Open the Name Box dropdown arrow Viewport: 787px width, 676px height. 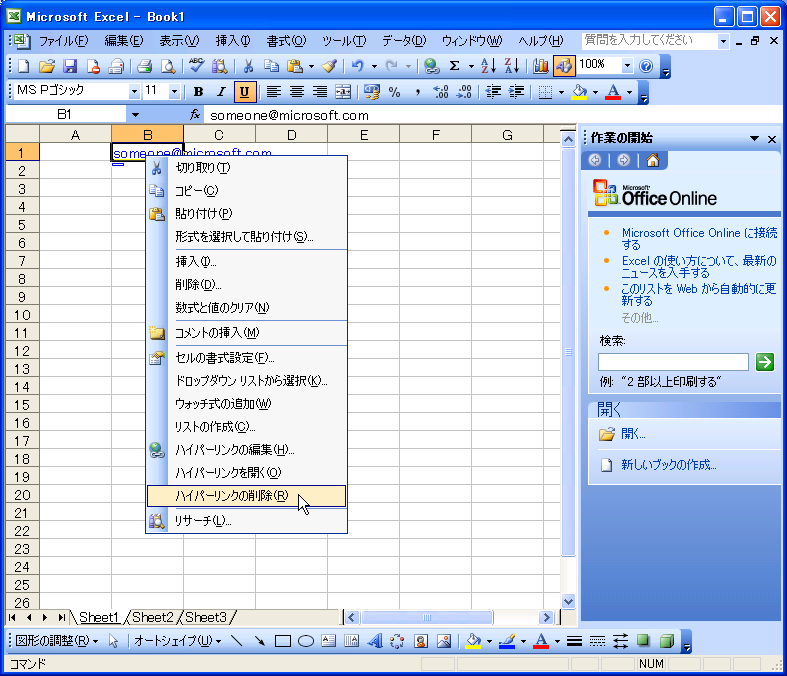click(135, 115)
